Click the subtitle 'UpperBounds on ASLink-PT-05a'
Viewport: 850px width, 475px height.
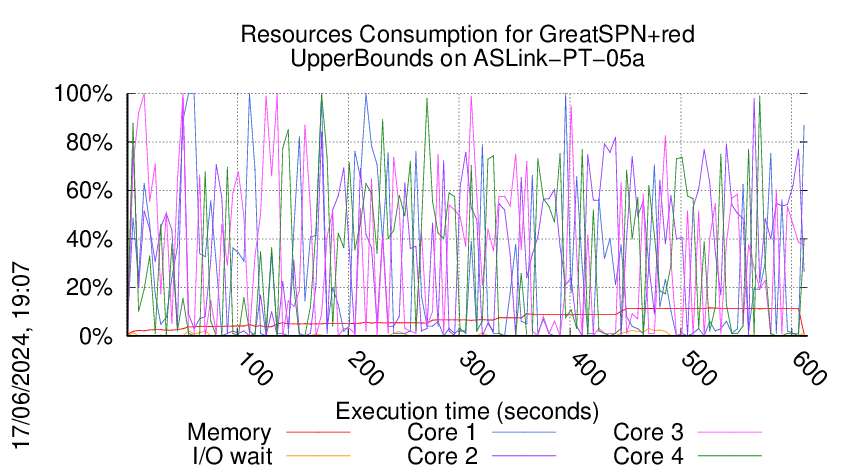(467, 58)
